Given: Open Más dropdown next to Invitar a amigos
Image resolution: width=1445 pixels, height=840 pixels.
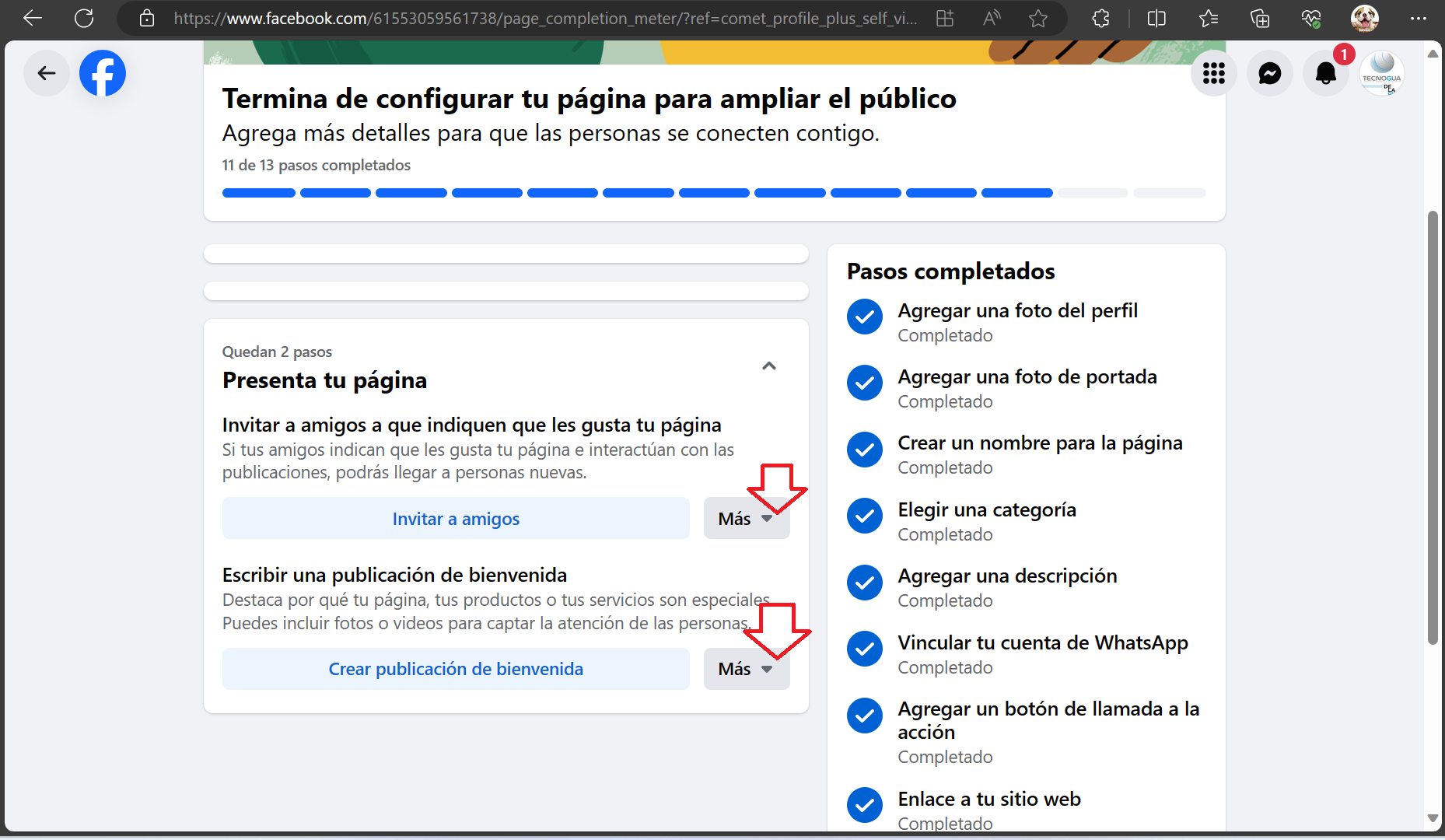Looking at the screenshot, I should (746, 519).
